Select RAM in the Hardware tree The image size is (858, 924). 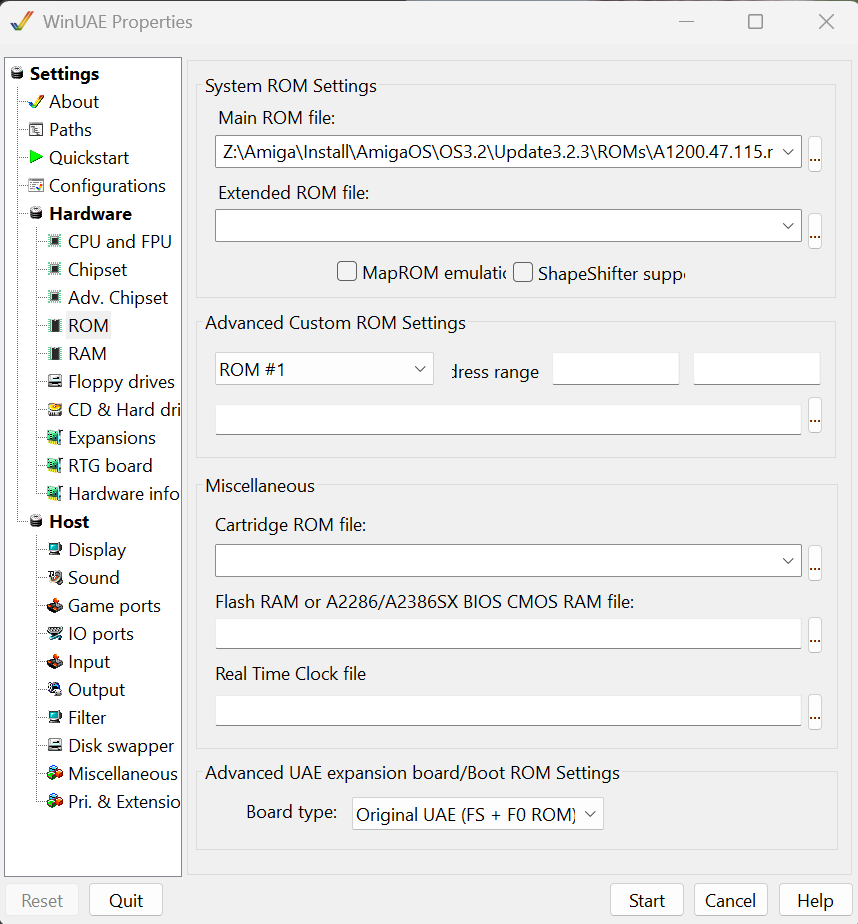click(x=87, y=353)
